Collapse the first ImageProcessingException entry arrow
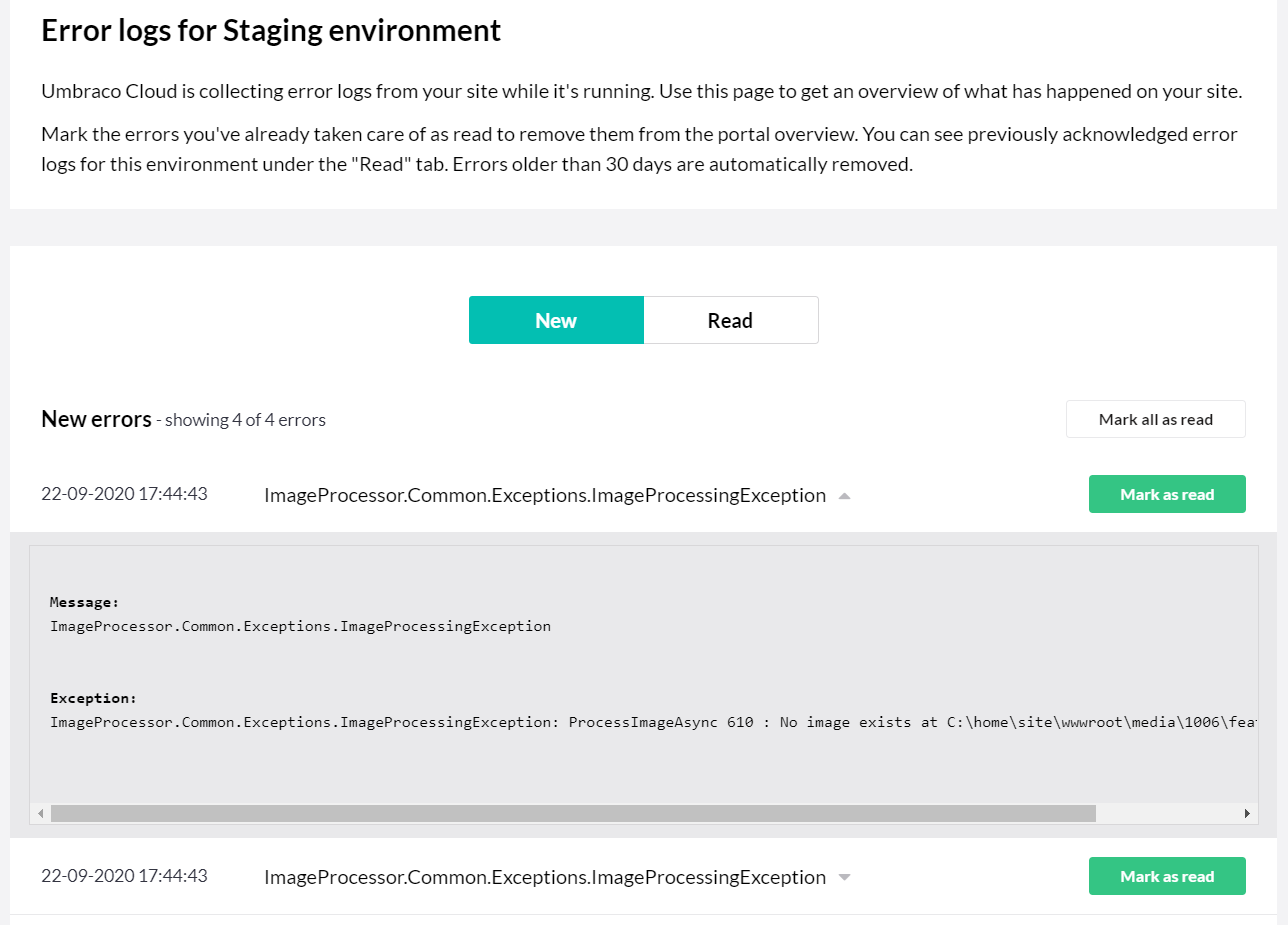Viewport: 1288px width, 925px height. click(844, 496)
